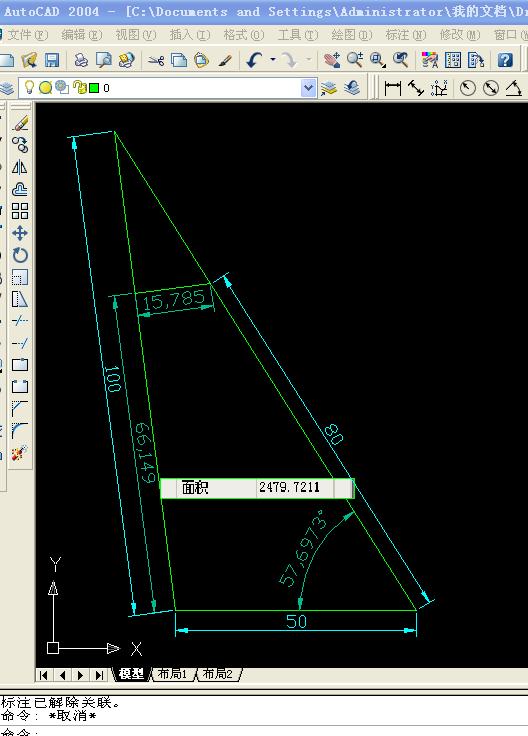Viewport: 528px width, 736px height.
Task: Toggle layer 0 on/off light bulb
Action: click(29, 87)
